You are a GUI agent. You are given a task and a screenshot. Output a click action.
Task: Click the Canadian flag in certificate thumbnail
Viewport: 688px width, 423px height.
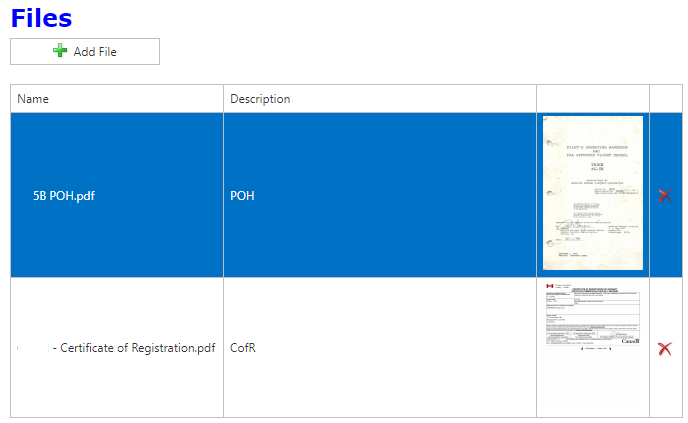549,286
